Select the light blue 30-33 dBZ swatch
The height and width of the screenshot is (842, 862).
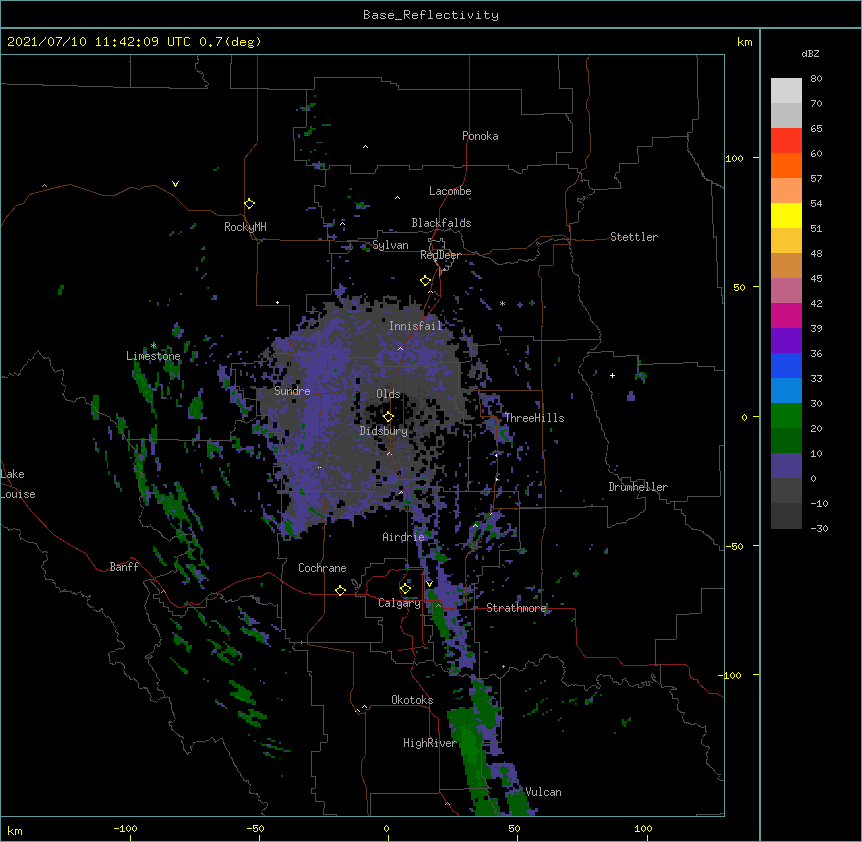786,391
